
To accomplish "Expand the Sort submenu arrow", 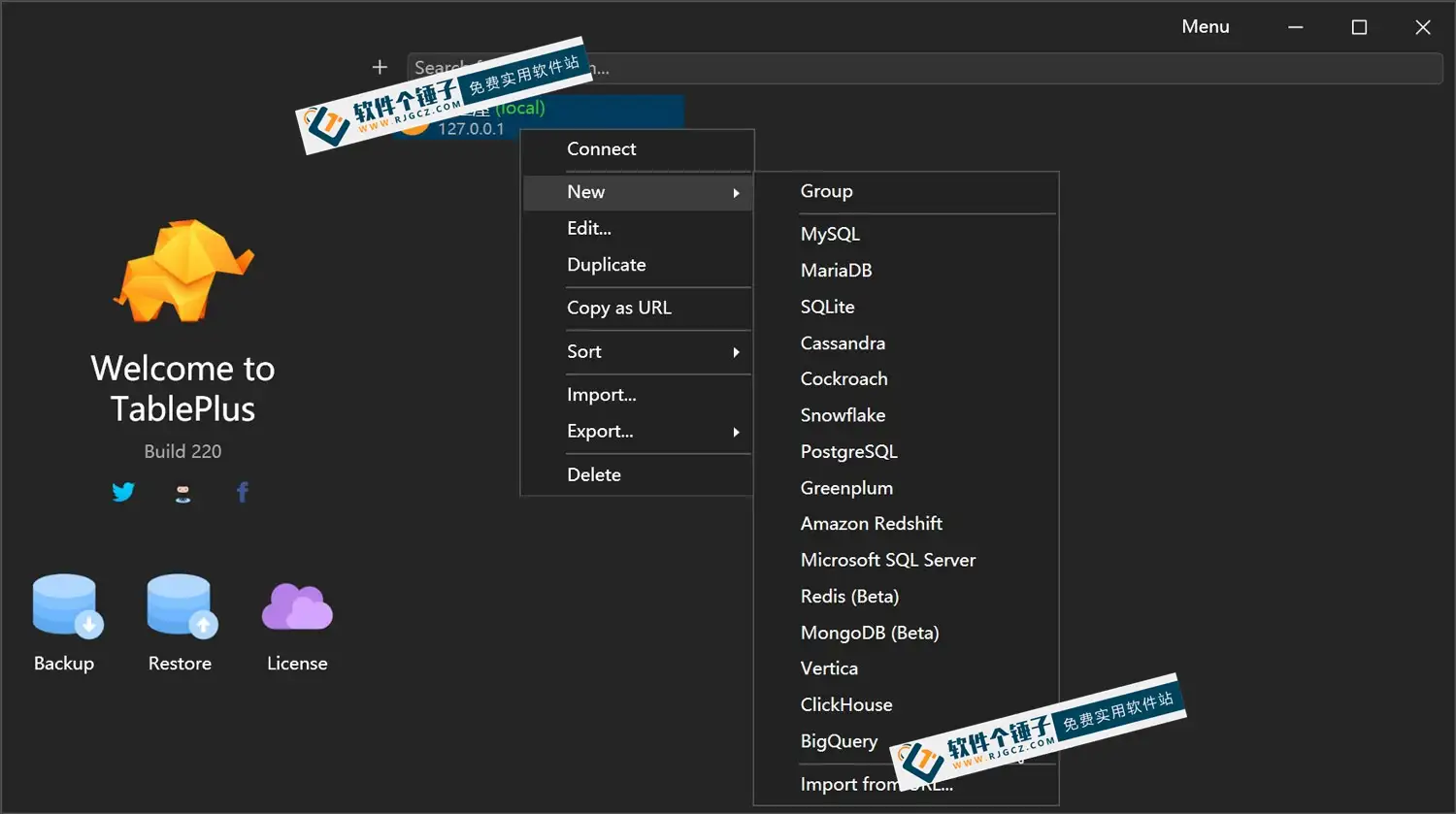I will click(737, 352).
